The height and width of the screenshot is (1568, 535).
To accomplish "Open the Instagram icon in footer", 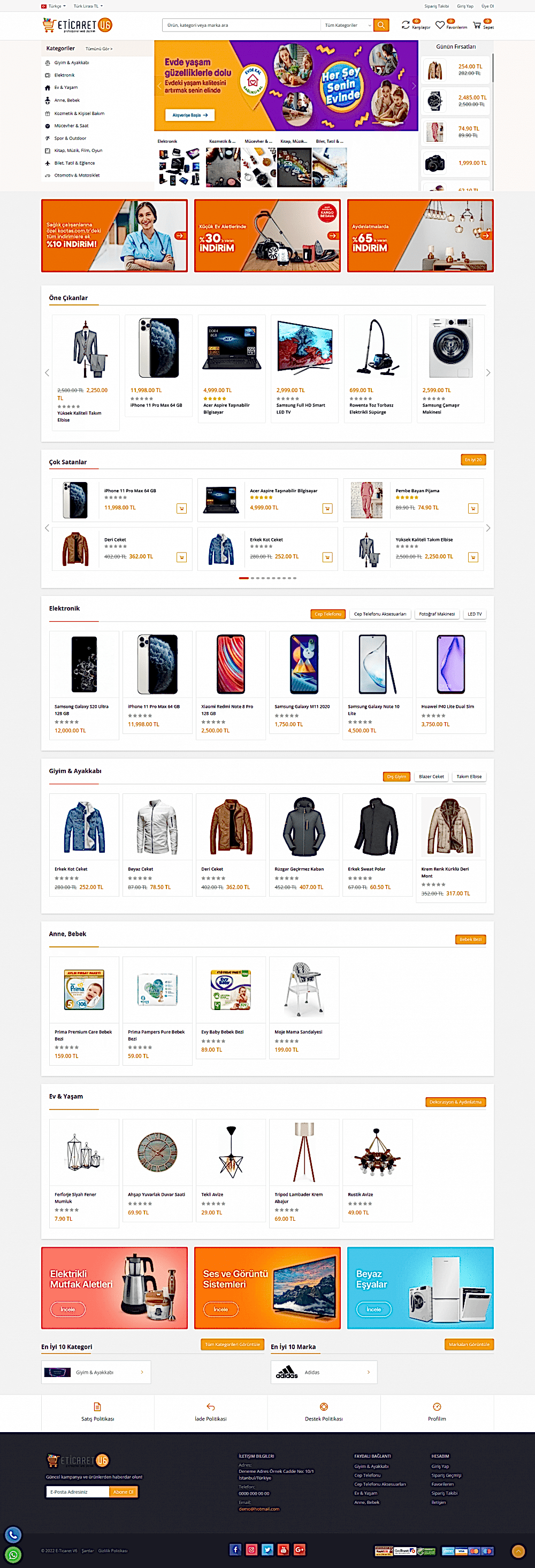I will (251, 1549).
